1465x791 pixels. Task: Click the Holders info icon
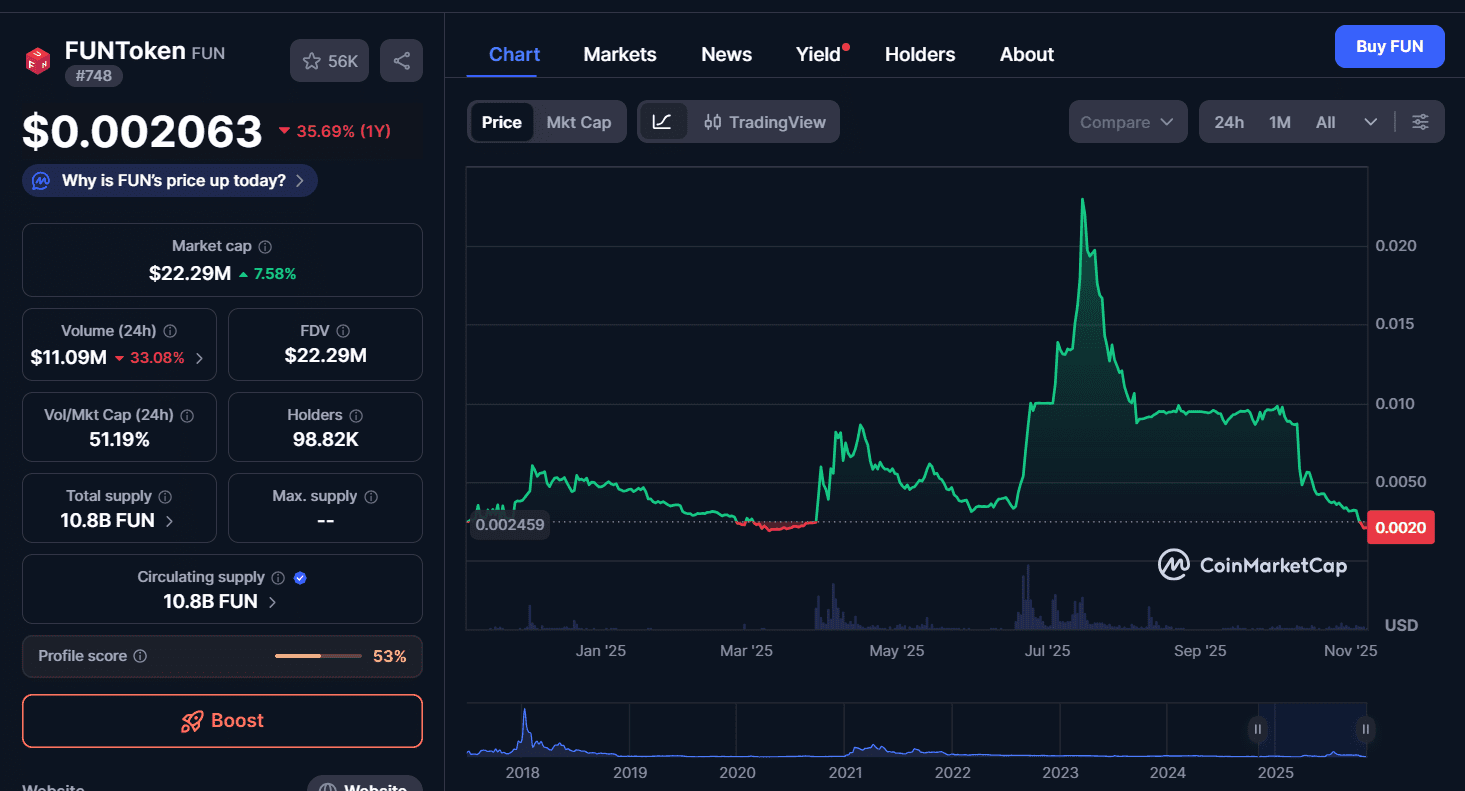pos(356,415)
